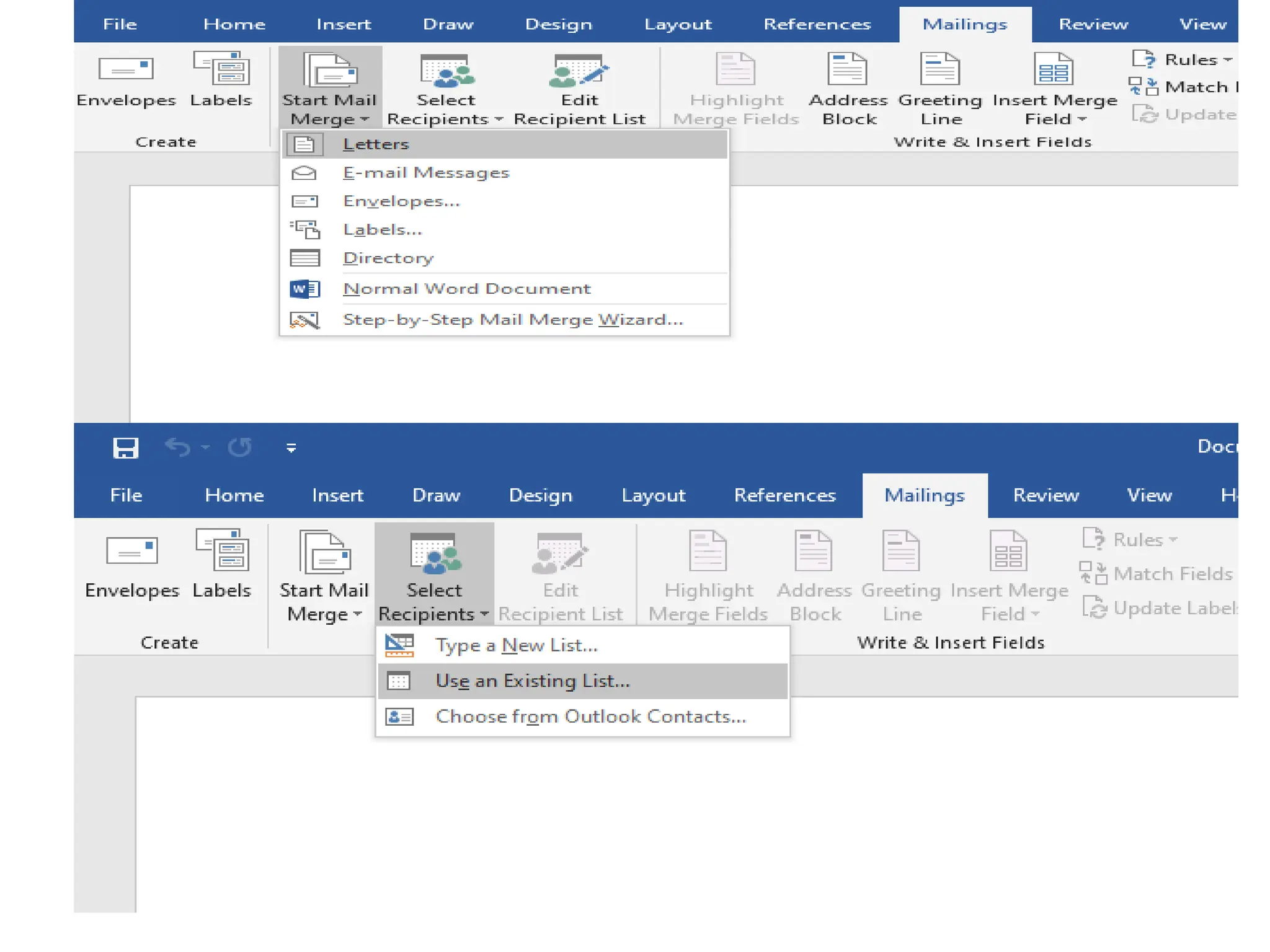Launch Step-by-Step Mail Merge Wizard
This screenshot has width=1270, height=952.
512,320
